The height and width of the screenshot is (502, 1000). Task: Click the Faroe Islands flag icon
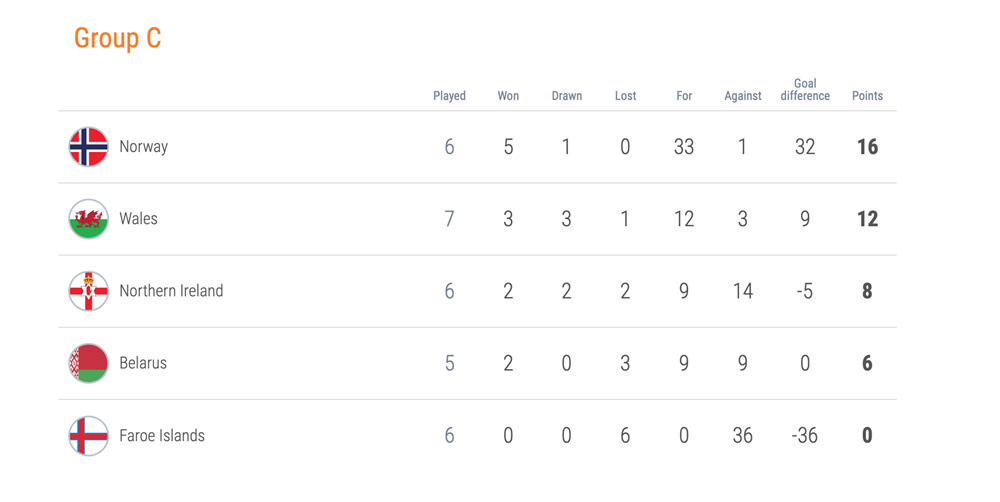pyautogui.click(x=89, y=436)
